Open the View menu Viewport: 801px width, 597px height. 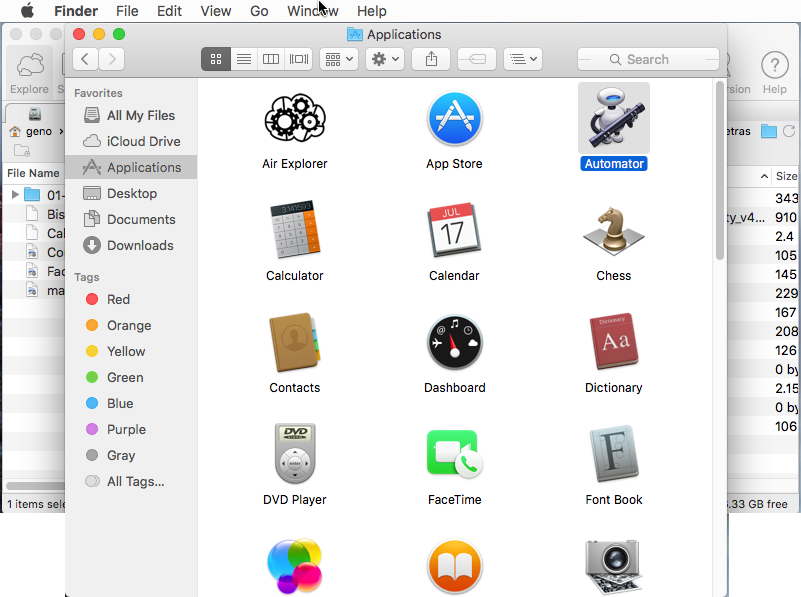coord(216,11)
